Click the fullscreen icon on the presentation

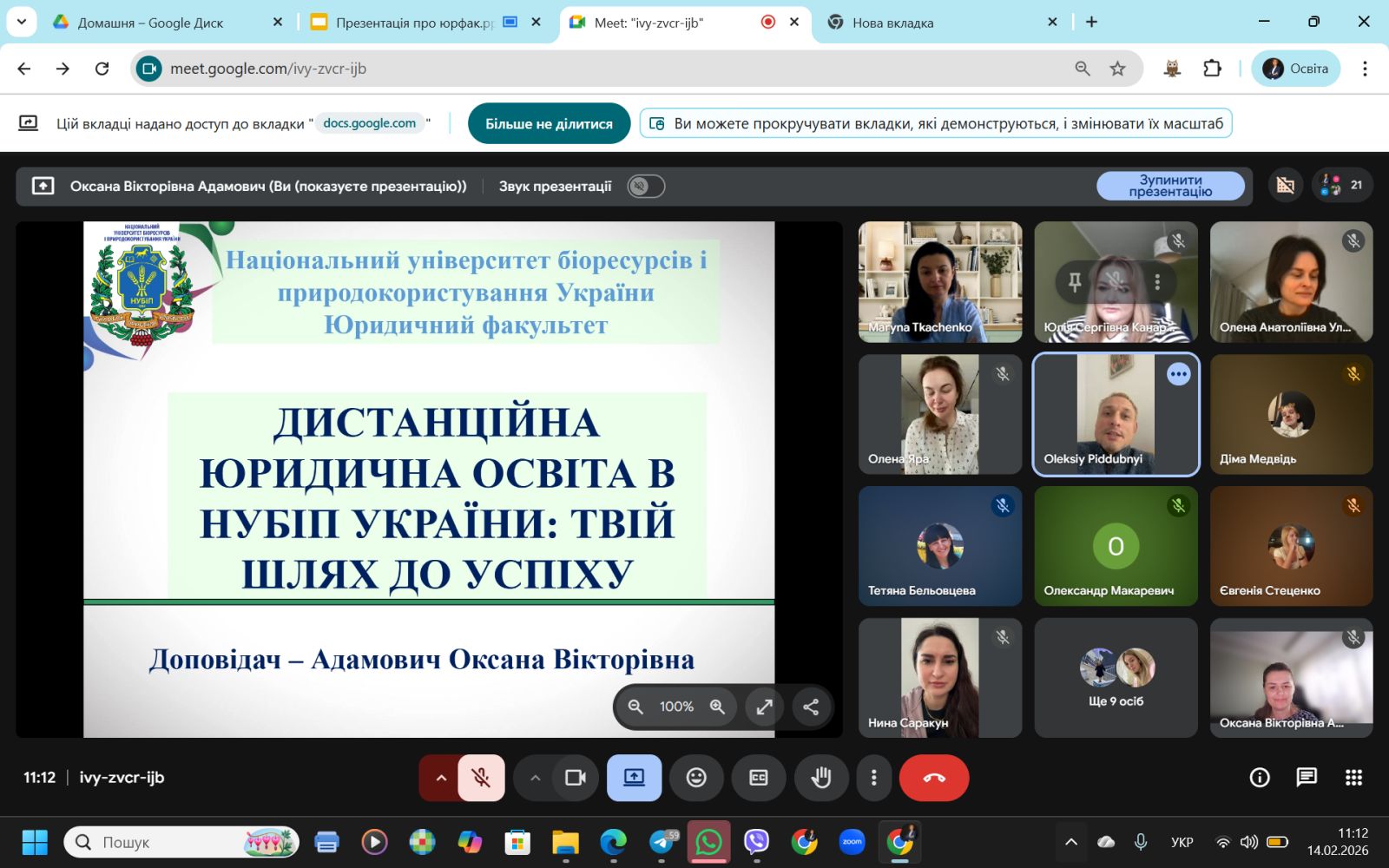click(764, 707)
